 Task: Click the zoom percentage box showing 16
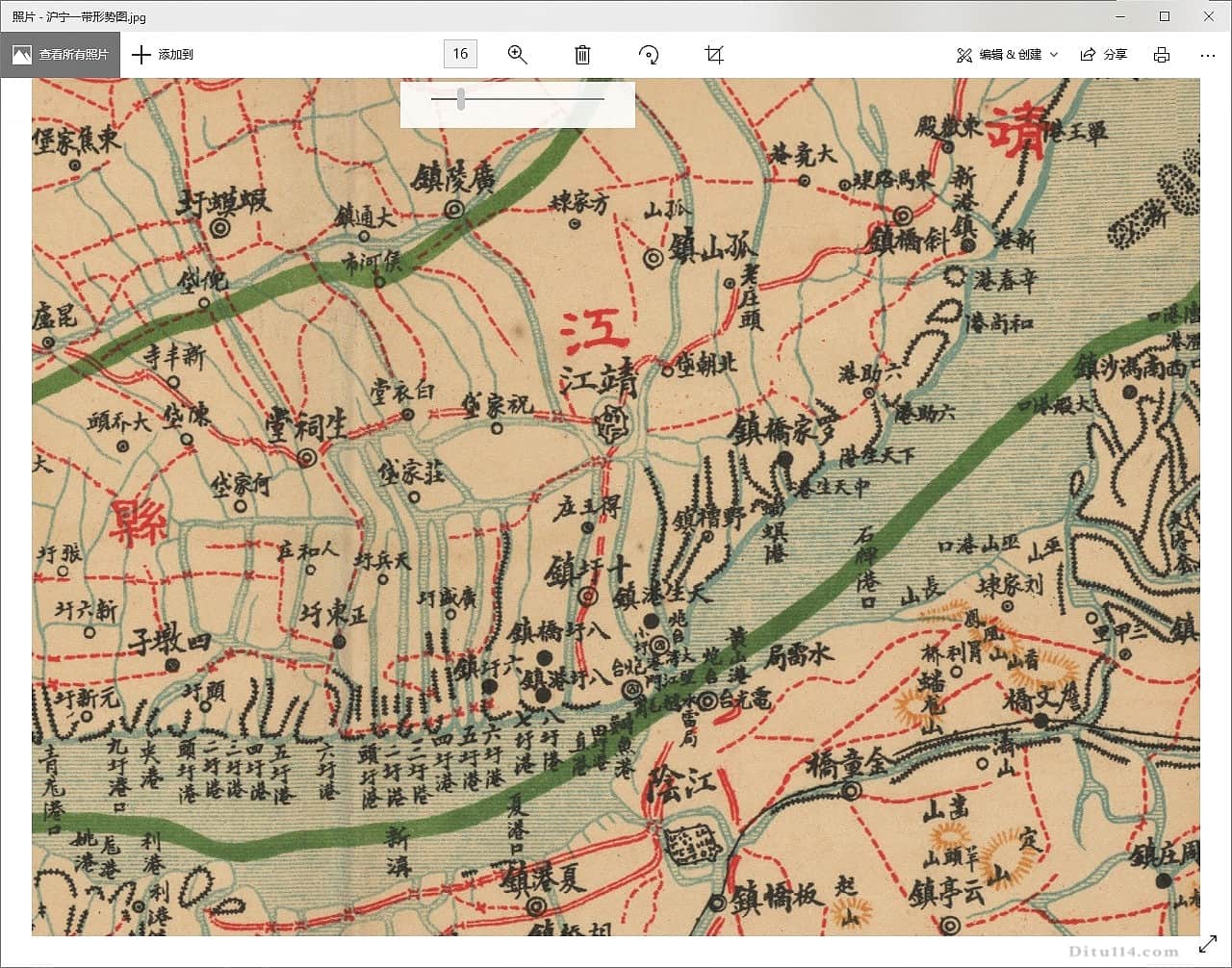pos(460,54)
